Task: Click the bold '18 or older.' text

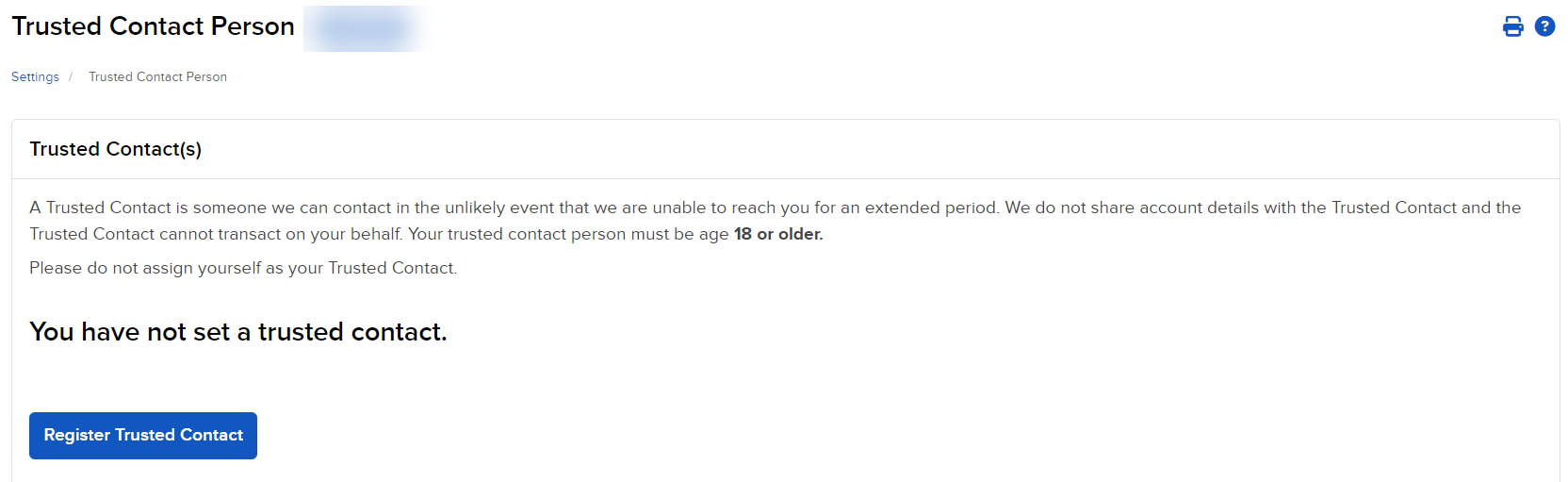Action: pos(778,234)
